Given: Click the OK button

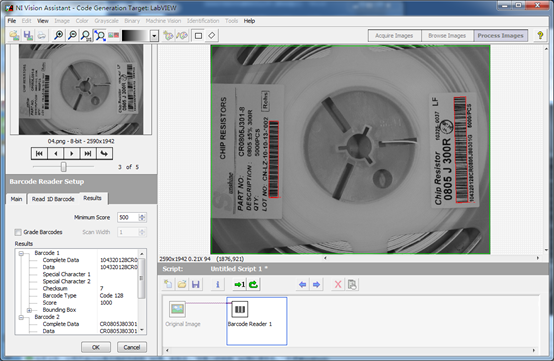Looking at the screenshot, I should [96, 347].
